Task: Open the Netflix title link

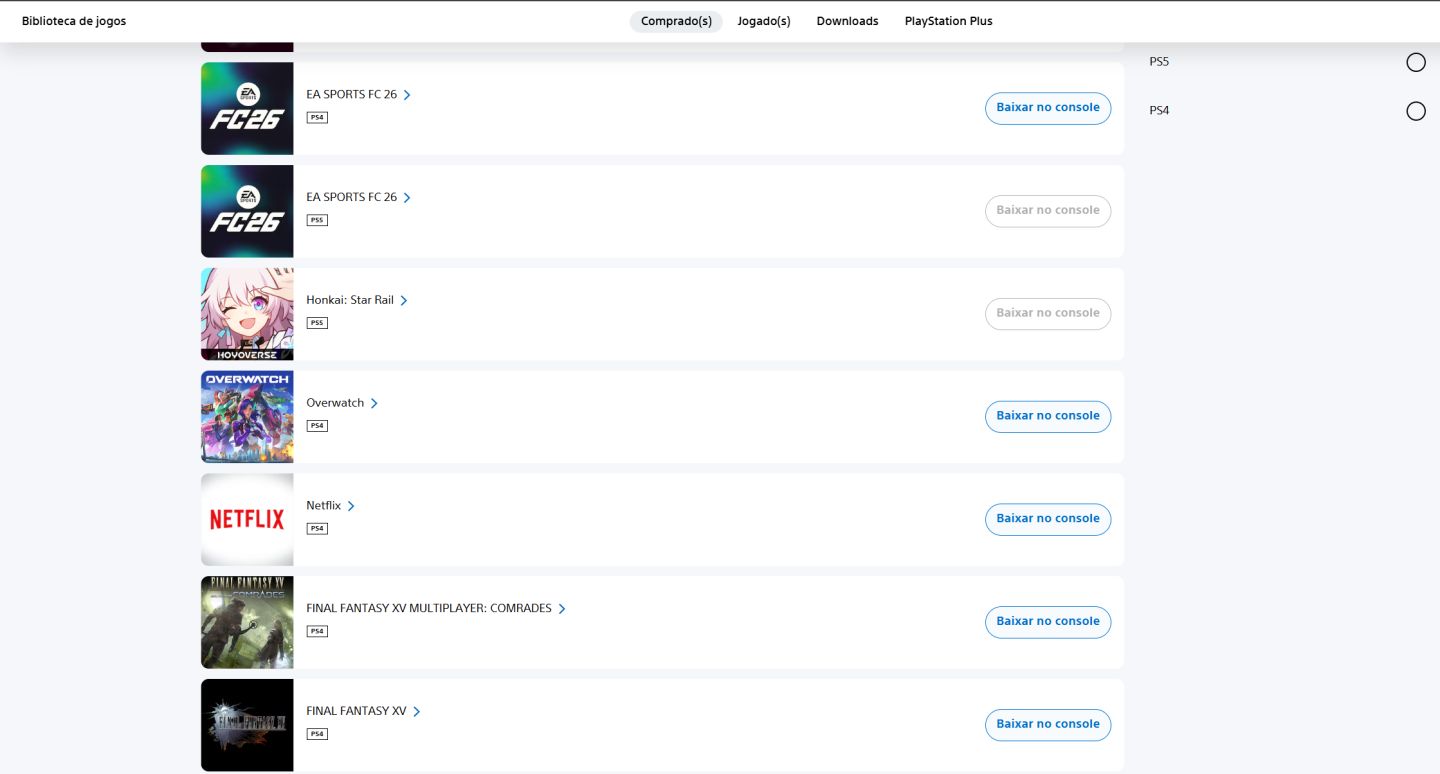Action: click(324, 506)
